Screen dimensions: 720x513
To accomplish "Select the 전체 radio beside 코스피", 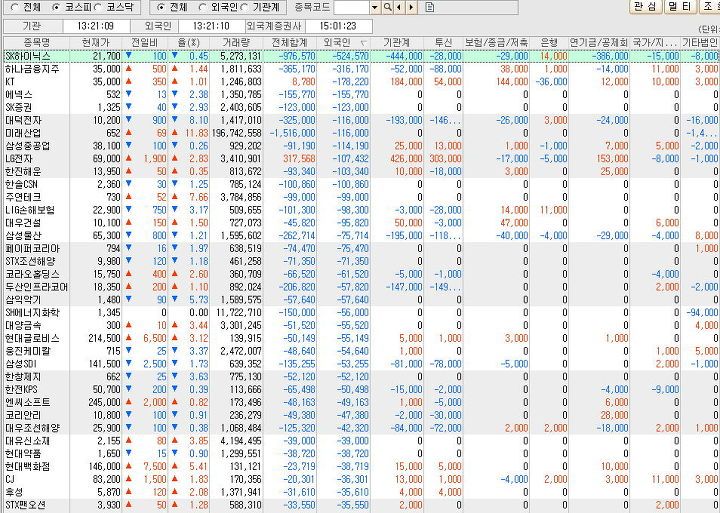I will [x=15, y=7].
